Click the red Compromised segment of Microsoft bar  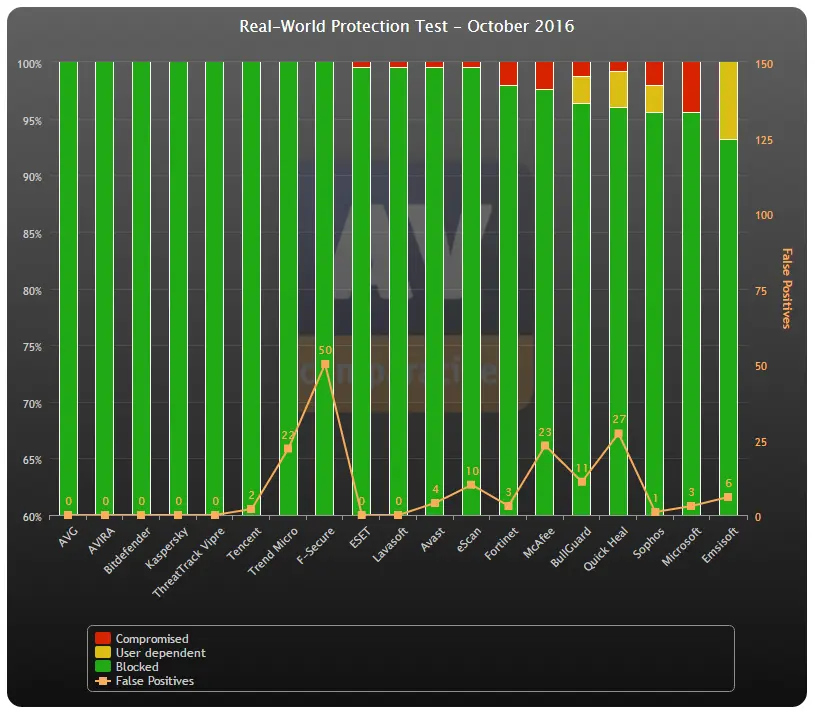(691, 87)
